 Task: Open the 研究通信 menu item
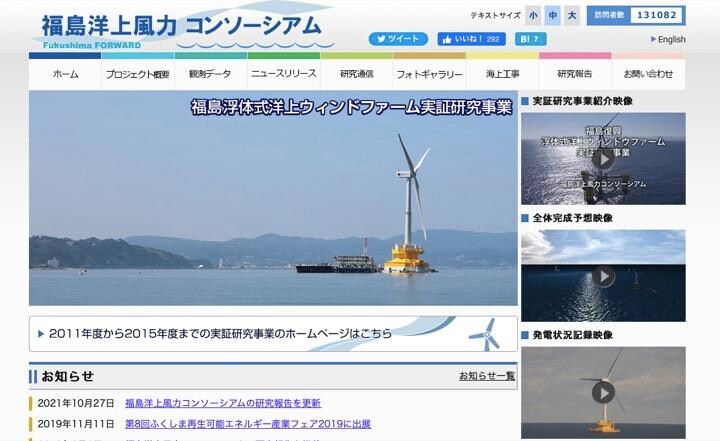click(x=357, y=74)
